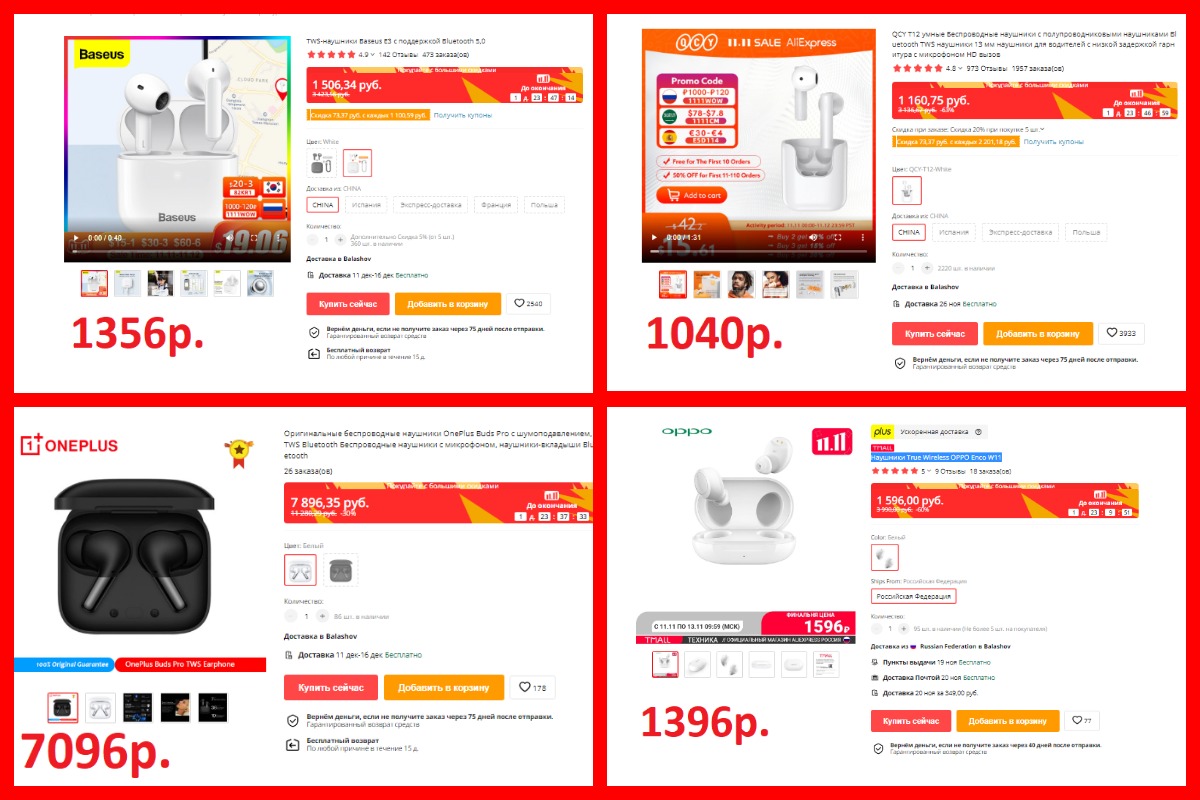Click Получить купоны link on the Baseus listing

[x=463, y=115]
